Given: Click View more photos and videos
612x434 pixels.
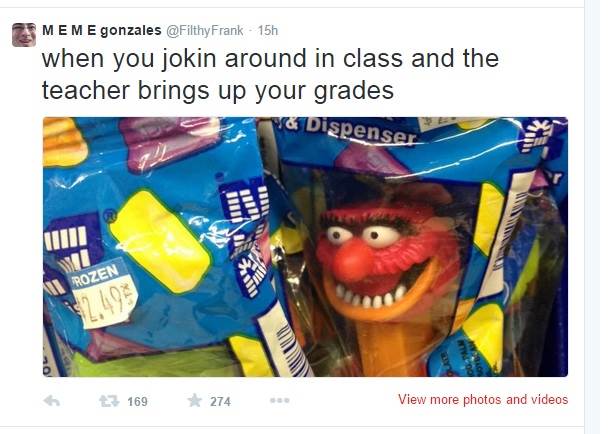Looking at the screenshot, I should [483, 400].
